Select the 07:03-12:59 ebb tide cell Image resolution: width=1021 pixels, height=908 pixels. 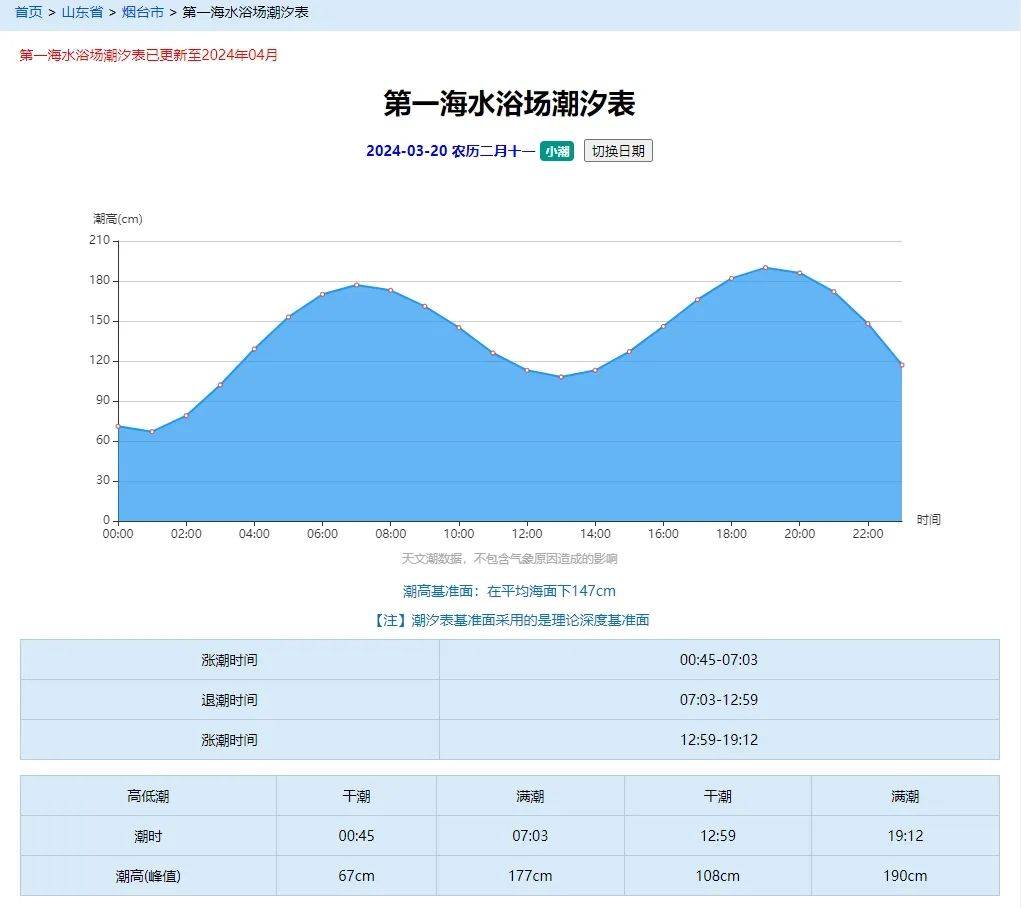718,700
